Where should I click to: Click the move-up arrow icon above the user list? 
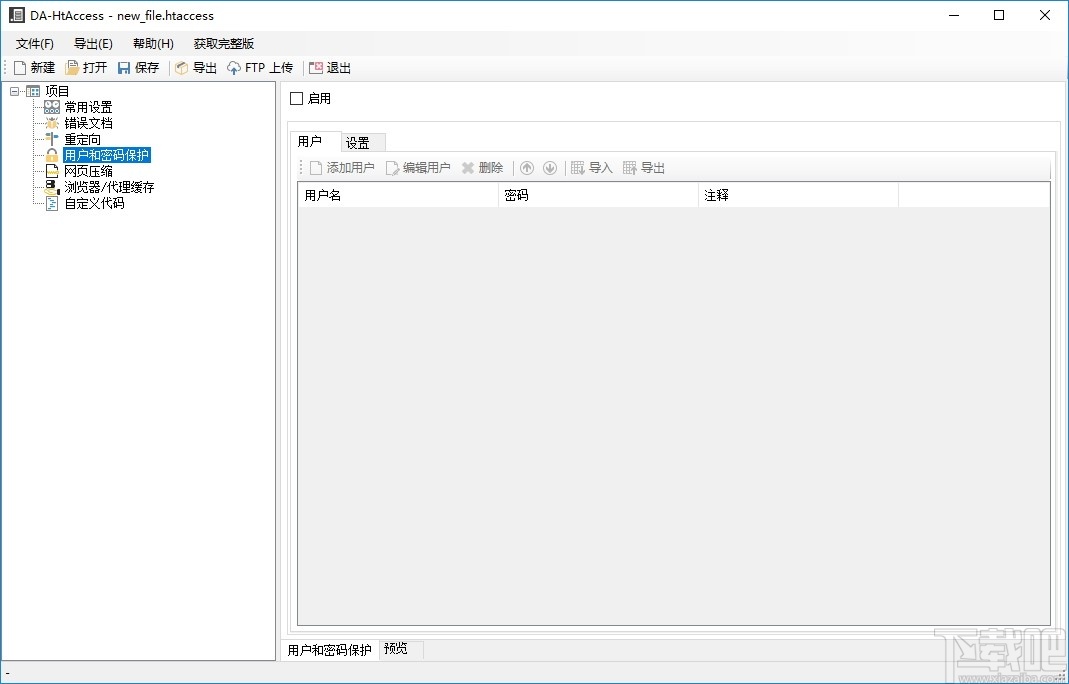coord(527,167)
